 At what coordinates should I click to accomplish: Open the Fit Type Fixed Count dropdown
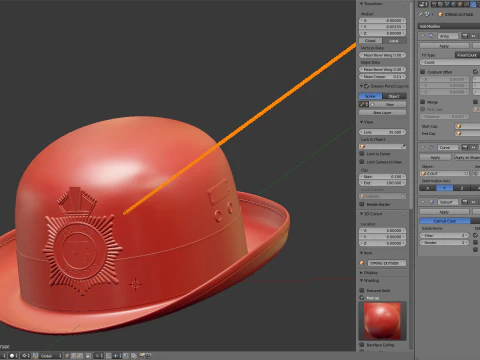coord(467,55)
